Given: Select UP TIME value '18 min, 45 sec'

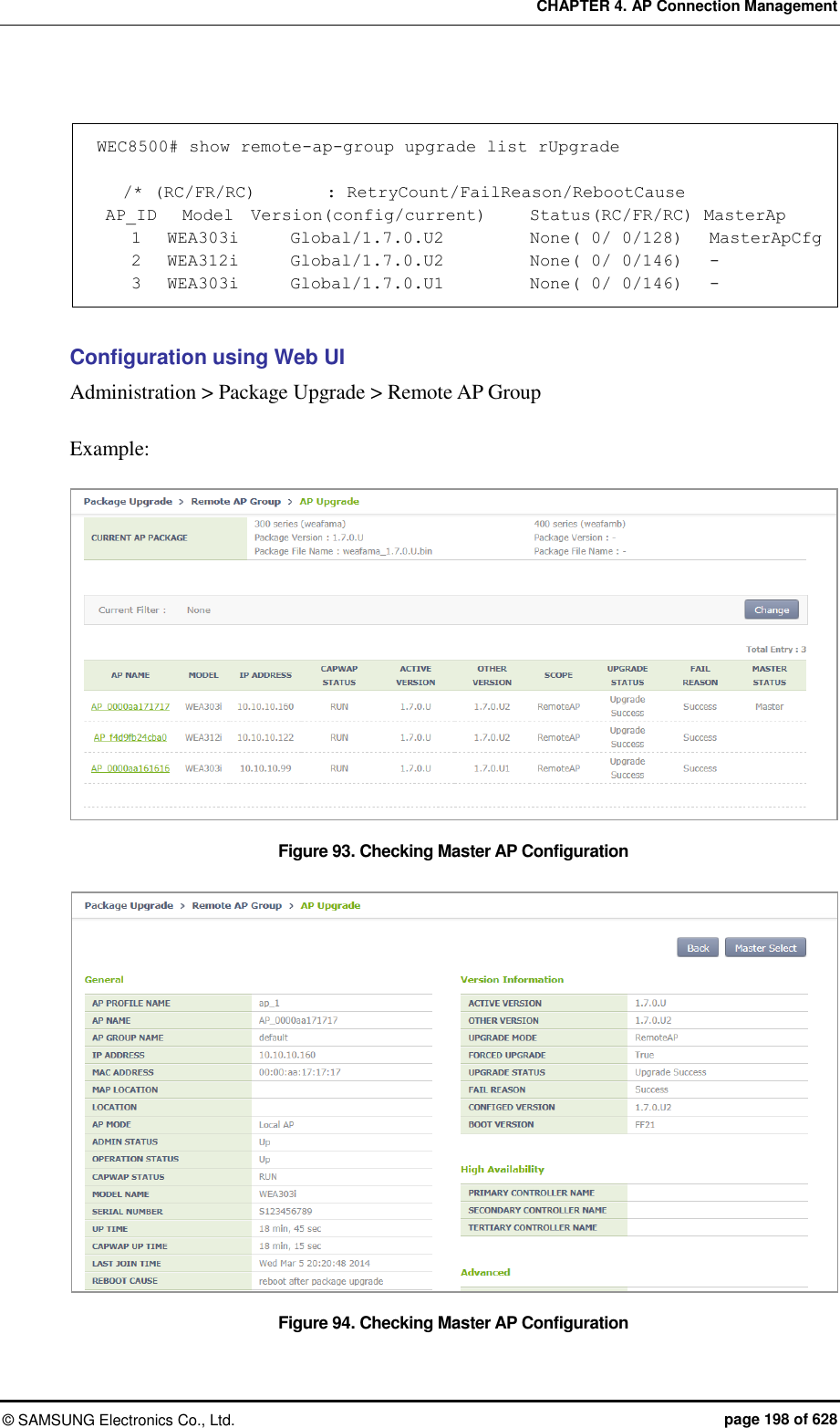Looking at the screenshot, I should [290, 1228].
